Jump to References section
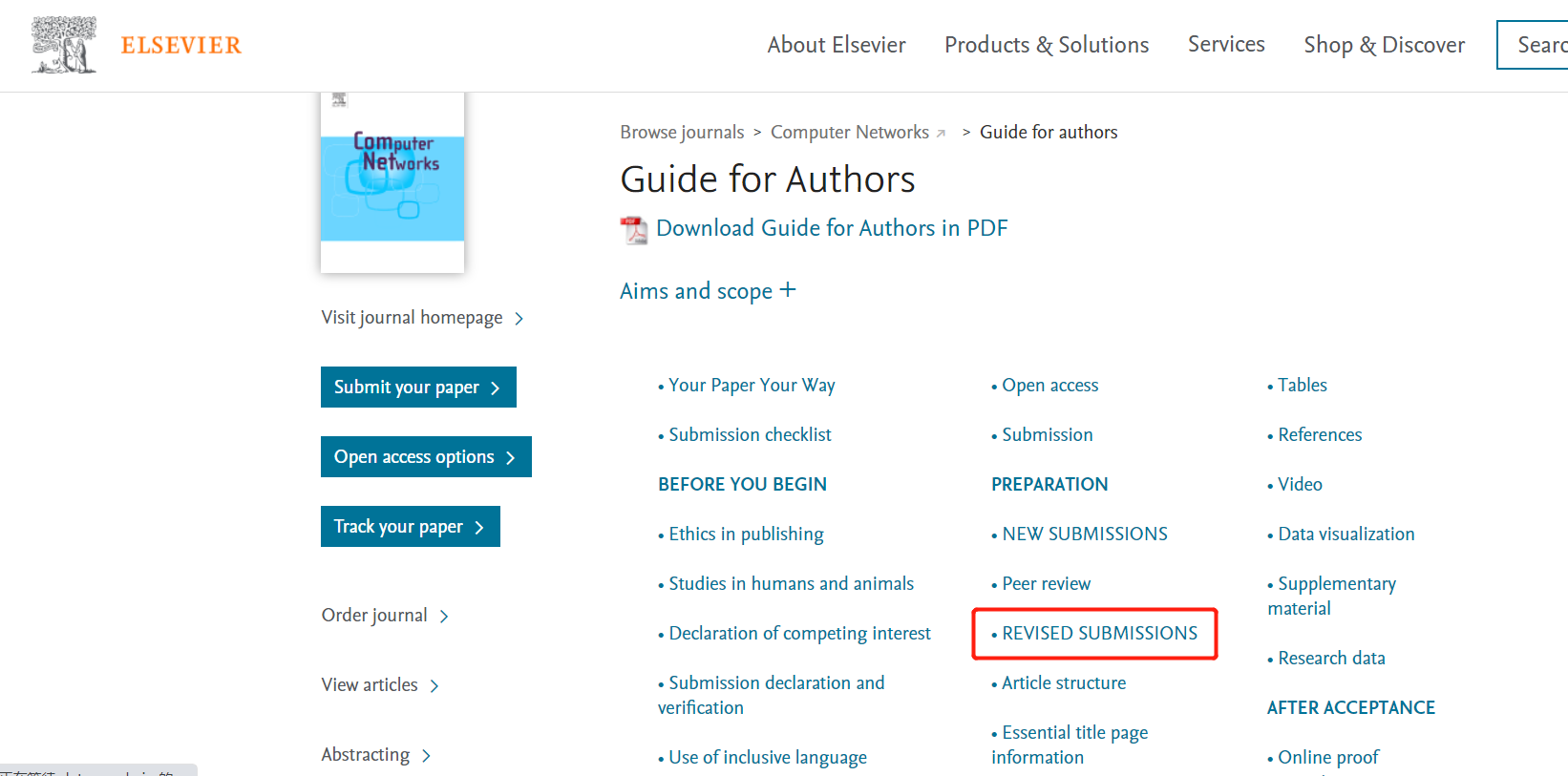Screen dimensions: 1568x776 click(1320, 435)
